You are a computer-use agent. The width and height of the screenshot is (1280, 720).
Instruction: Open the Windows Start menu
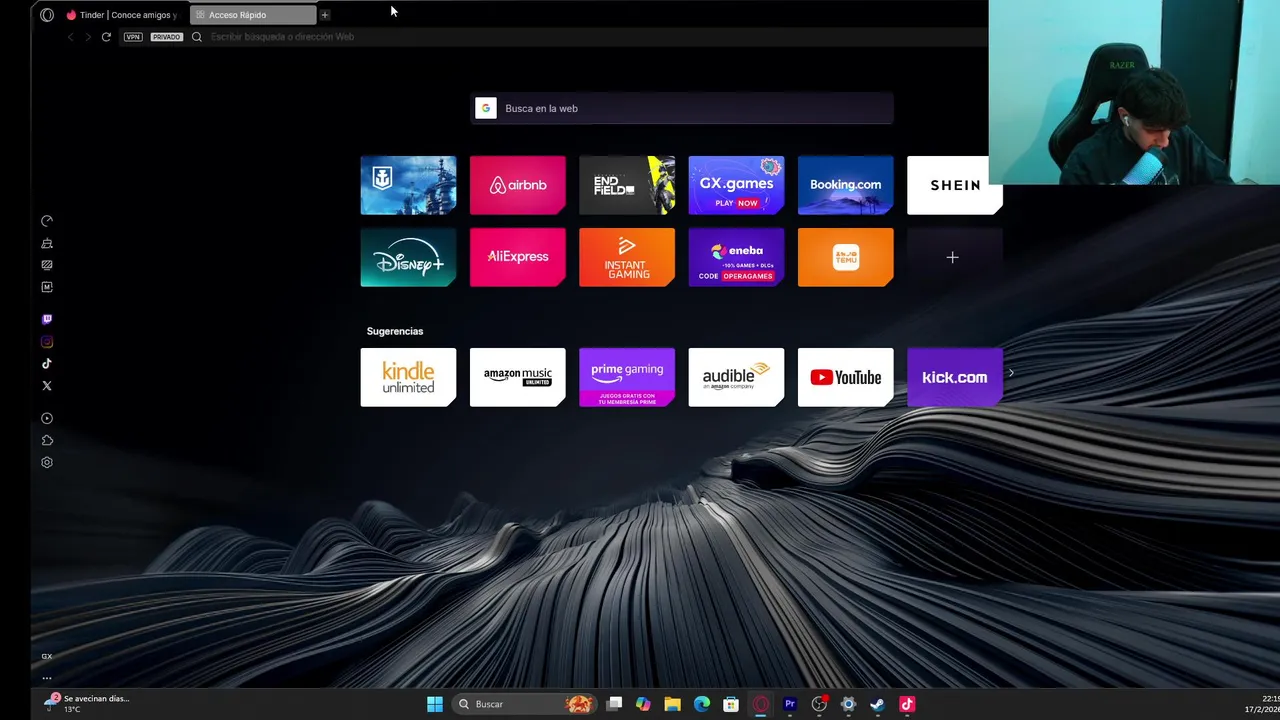(435, 704)
